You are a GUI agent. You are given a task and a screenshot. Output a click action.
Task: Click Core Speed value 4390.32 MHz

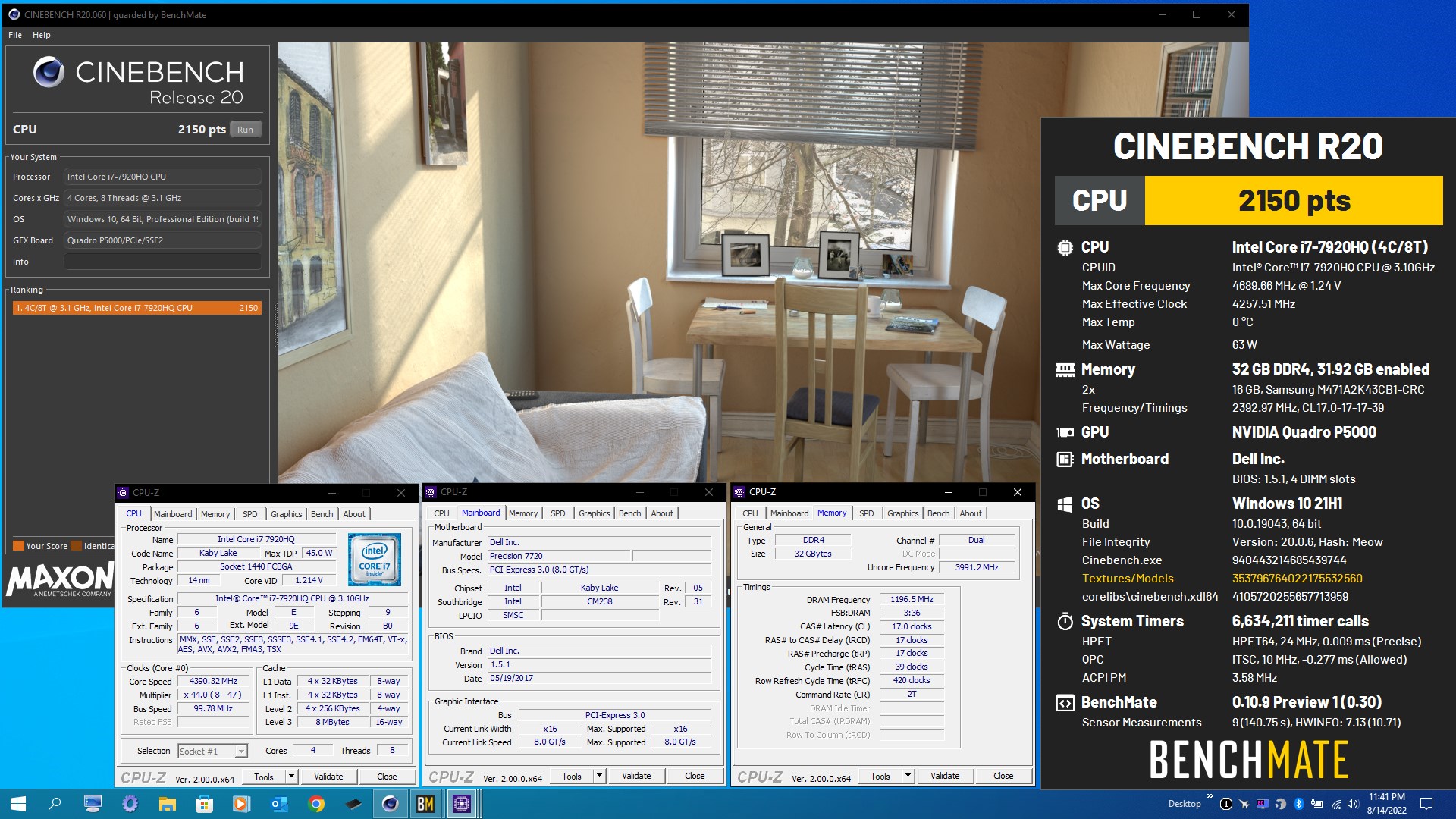(213, 681)
